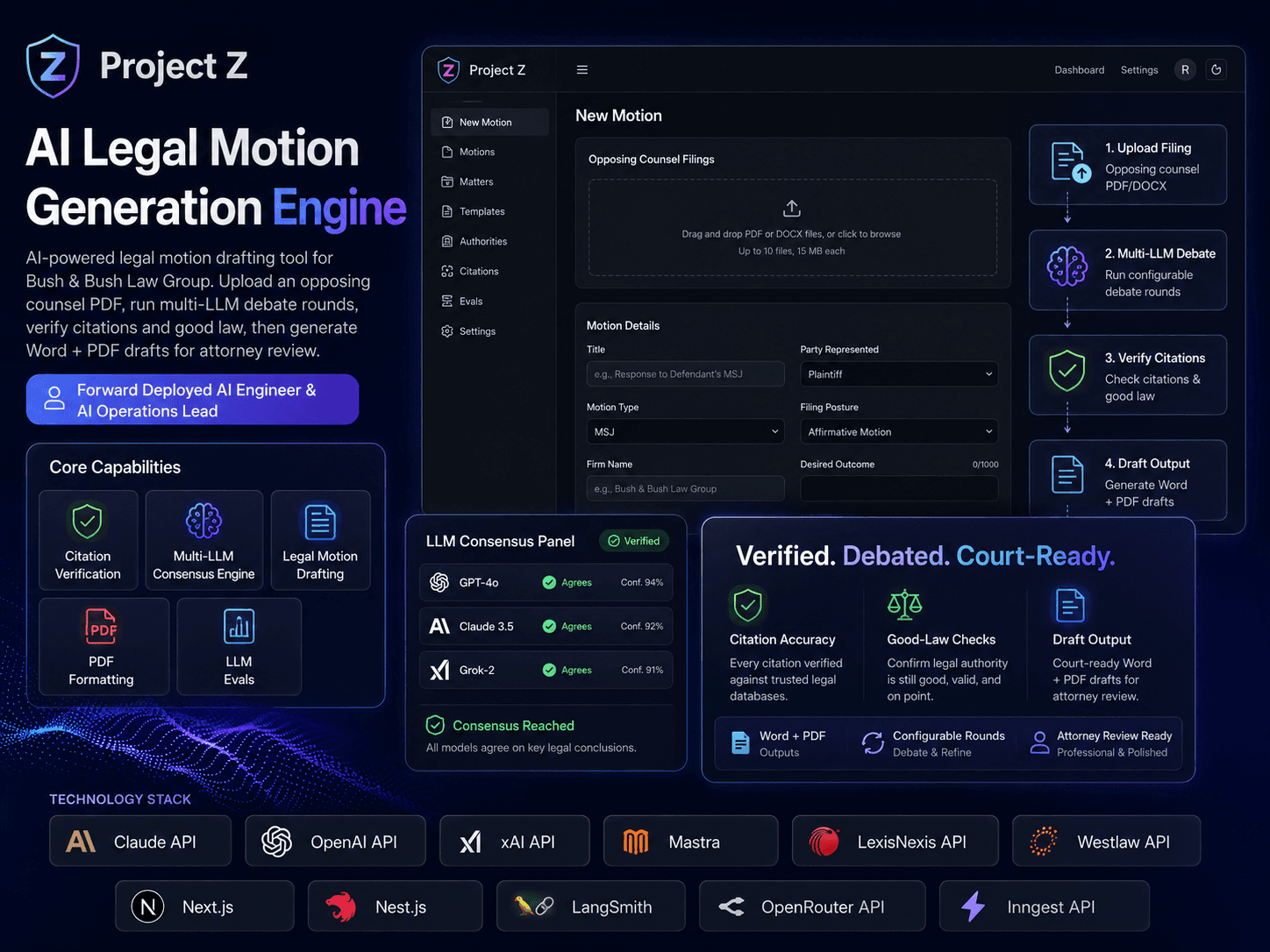
Task: Open the New Motion sidebar item
Action: (489, 122)
